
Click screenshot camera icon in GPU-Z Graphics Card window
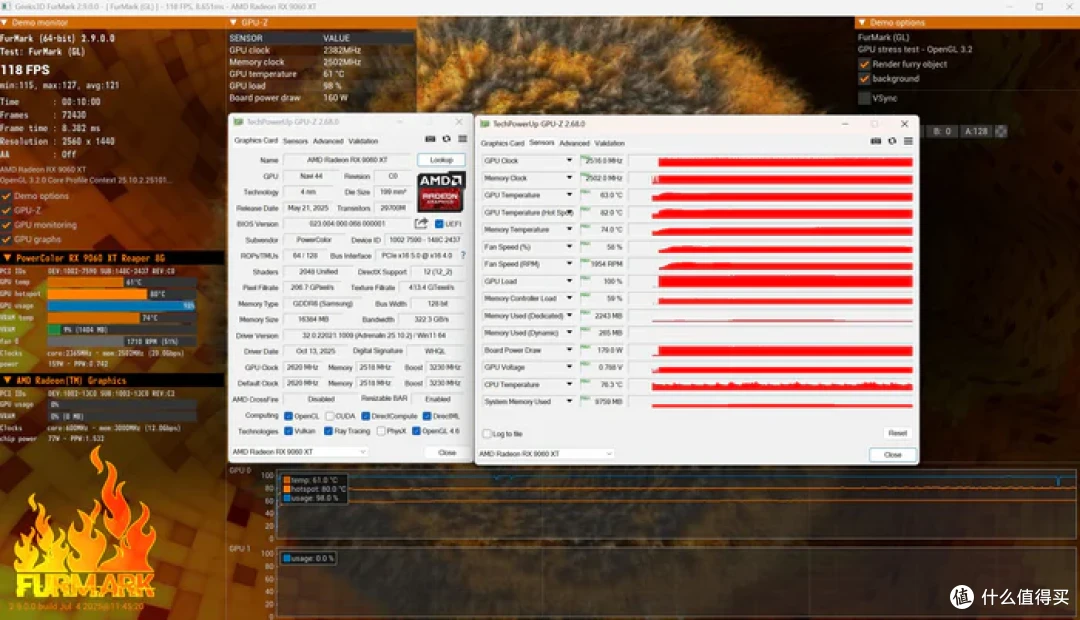[x=430, y=139]
